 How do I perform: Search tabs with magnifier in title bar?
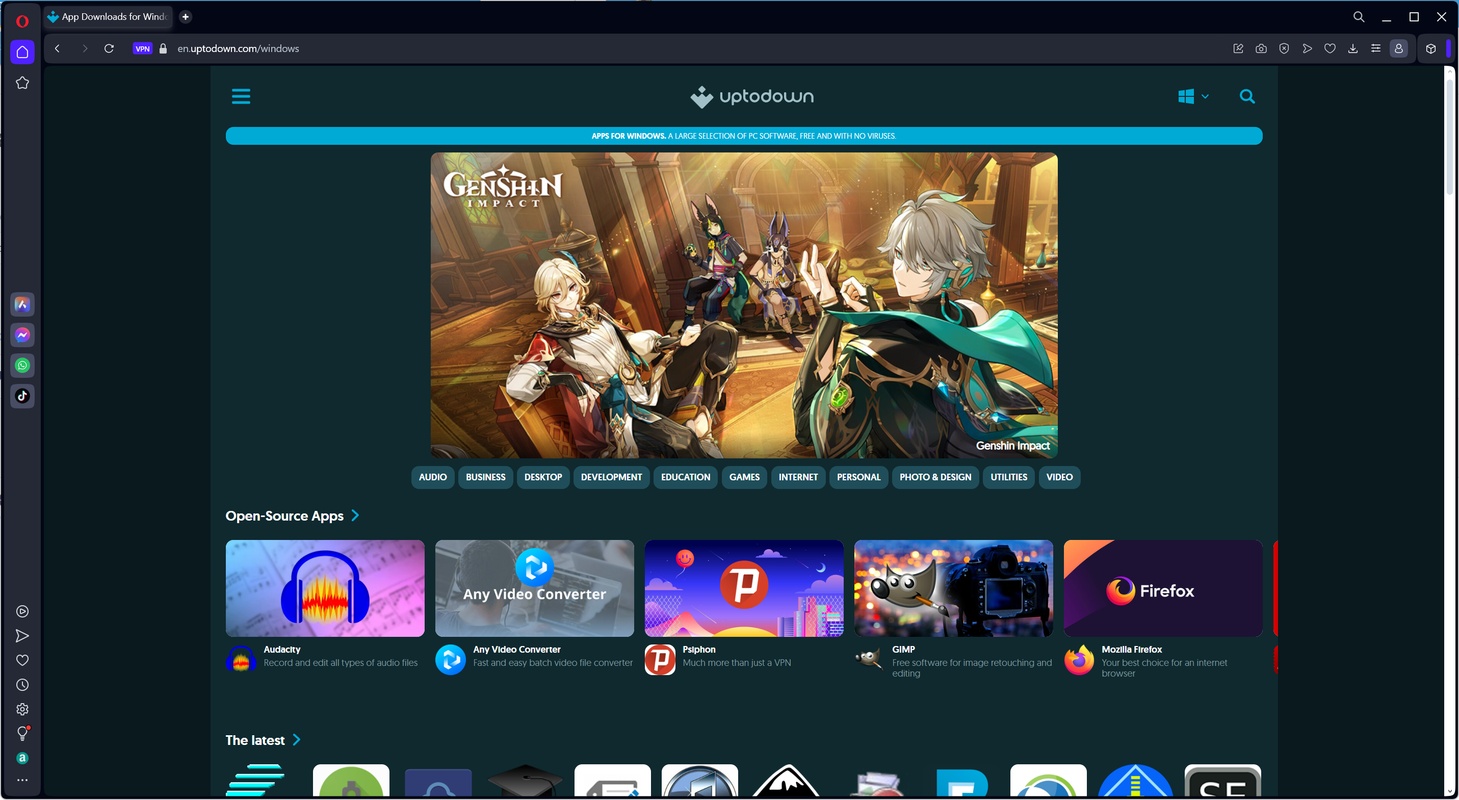[x=1359, y=17]
